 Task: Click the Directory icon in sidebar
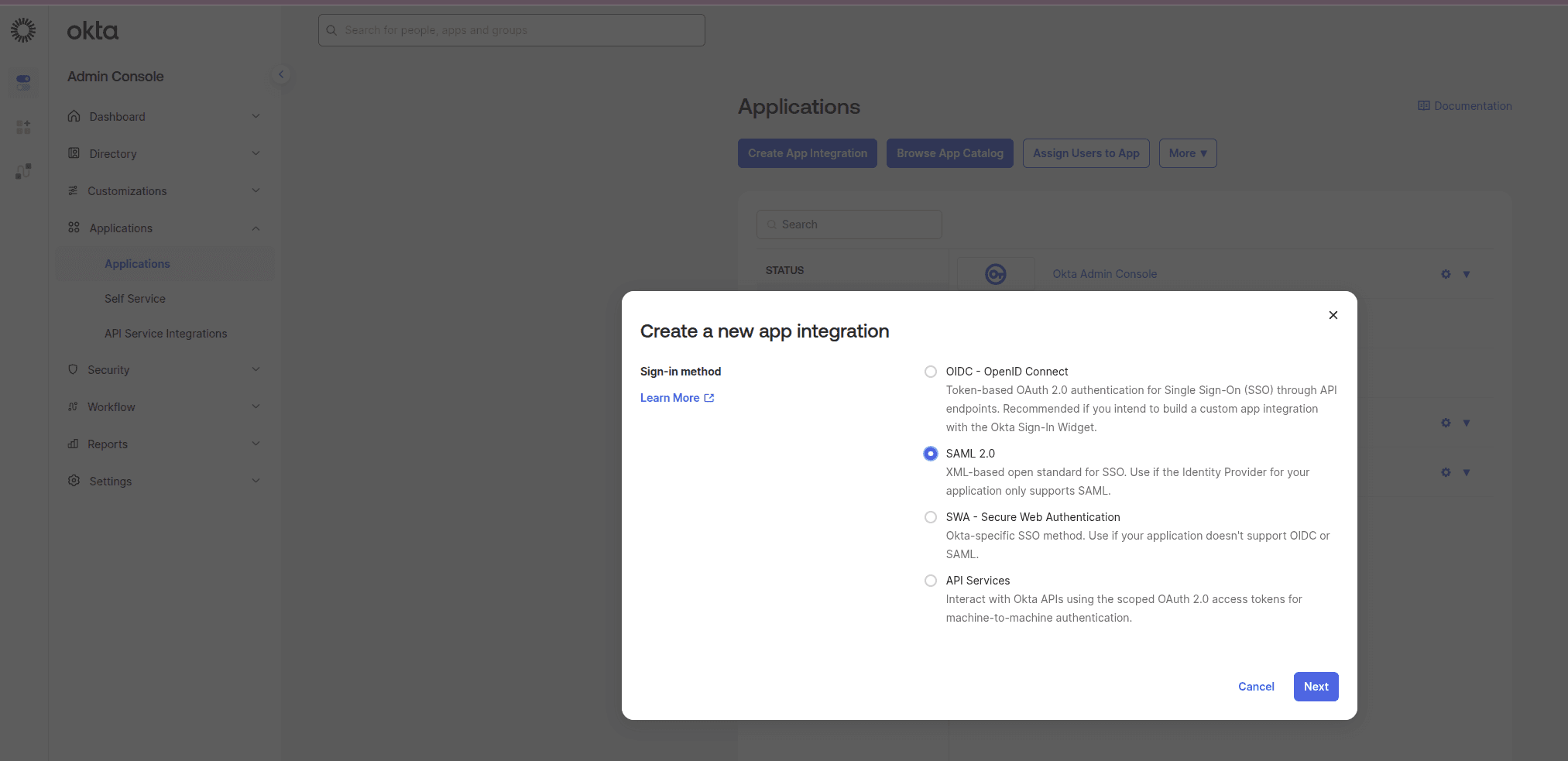click(x=74, y=153)
